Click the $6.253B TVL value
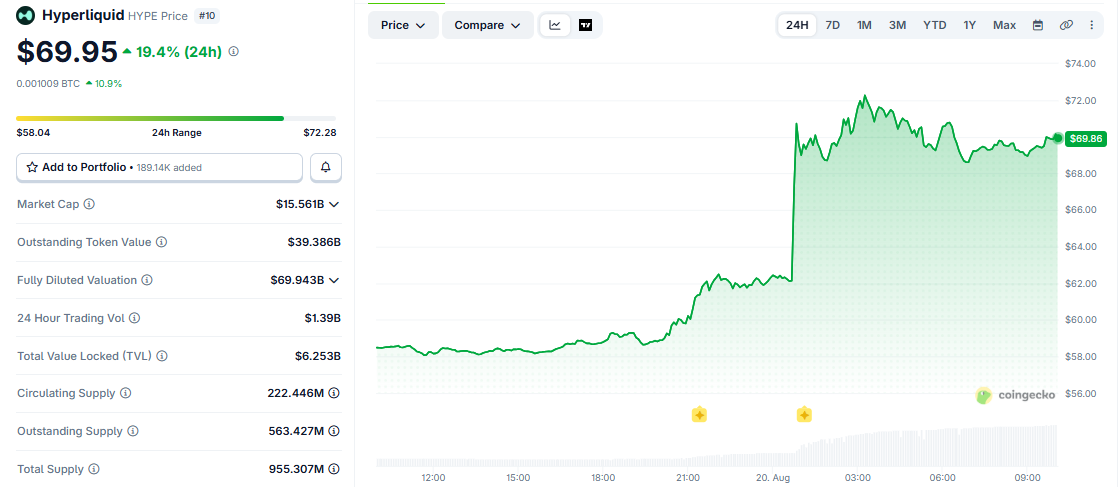Screen dimensions: 1120x487 click(x=318, y=356)
